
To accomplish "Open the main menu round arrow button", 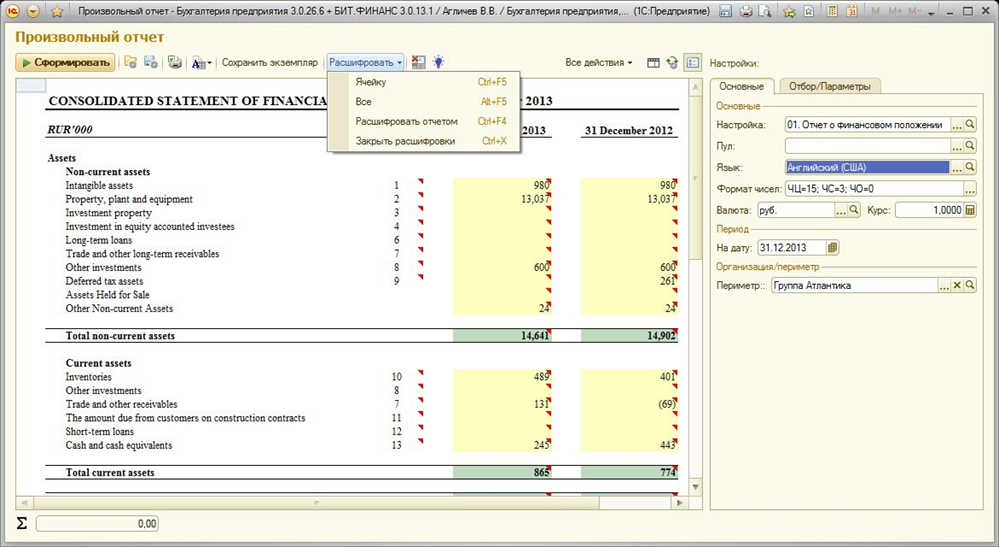I will tap(33, 11).
